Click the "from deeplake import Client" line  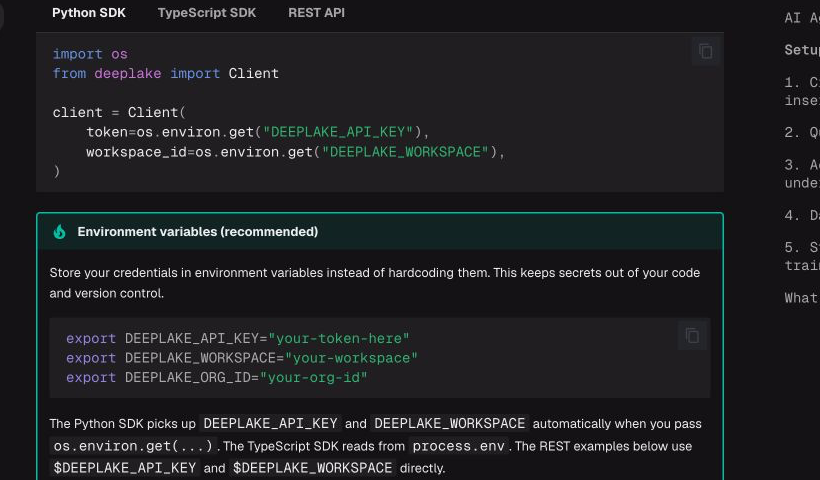point(166,73)
